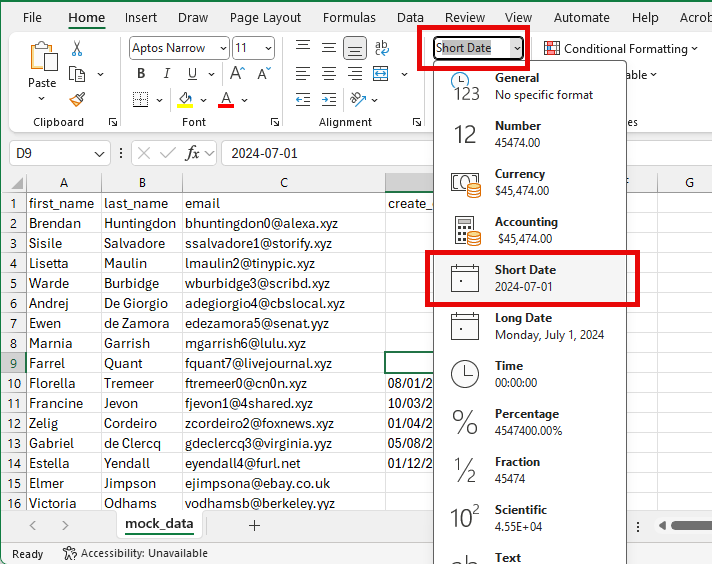712x564 pixels.
Task: Open the Name Box dropdown for D9
Action: pos(99,153)
